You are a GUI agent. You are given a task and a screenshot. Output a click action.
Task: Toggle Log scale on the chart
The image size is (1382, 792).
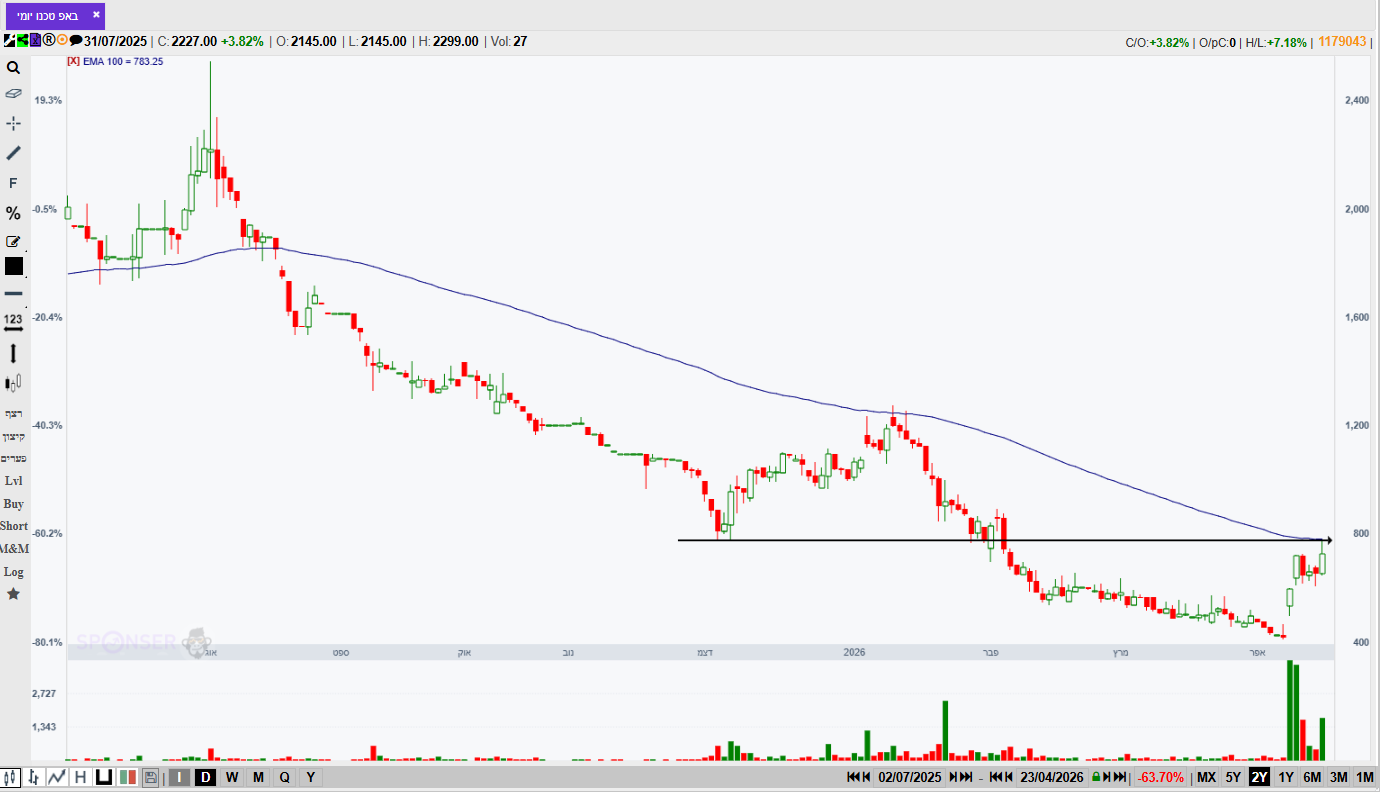pos(13,572)
